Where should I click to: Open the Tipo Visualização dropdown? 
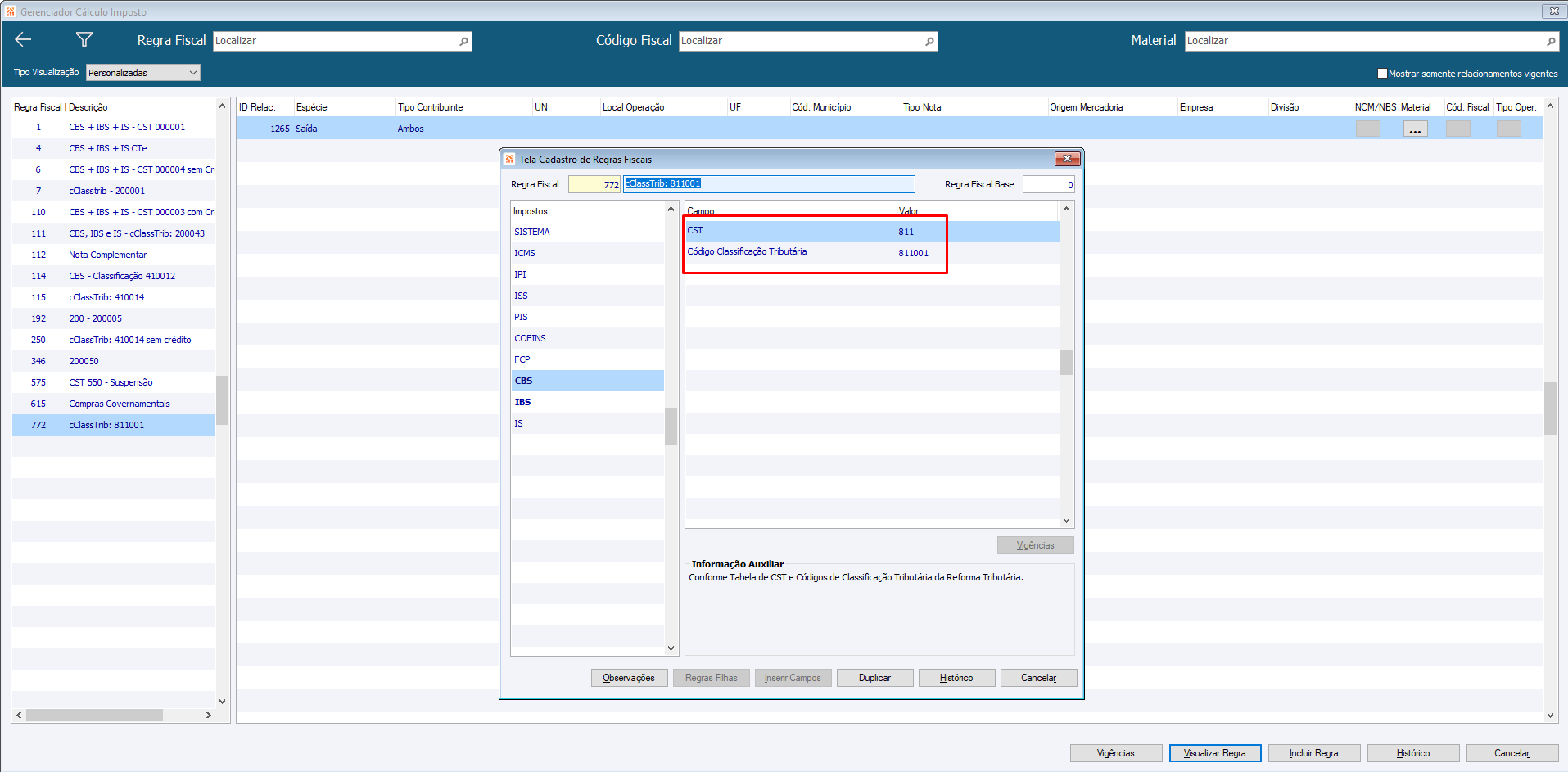(x=142, y=73)
